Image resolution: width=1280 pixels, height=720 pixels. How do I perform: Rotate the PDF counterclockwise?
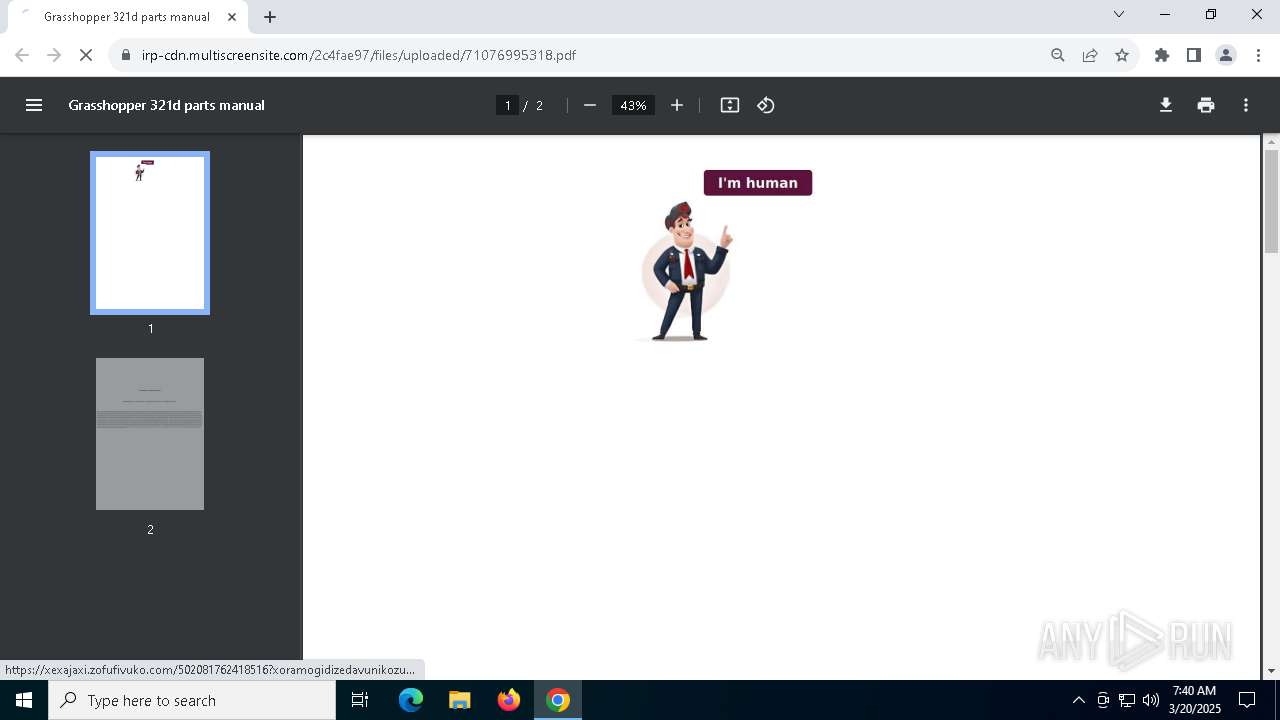click(x=766, y=105)
